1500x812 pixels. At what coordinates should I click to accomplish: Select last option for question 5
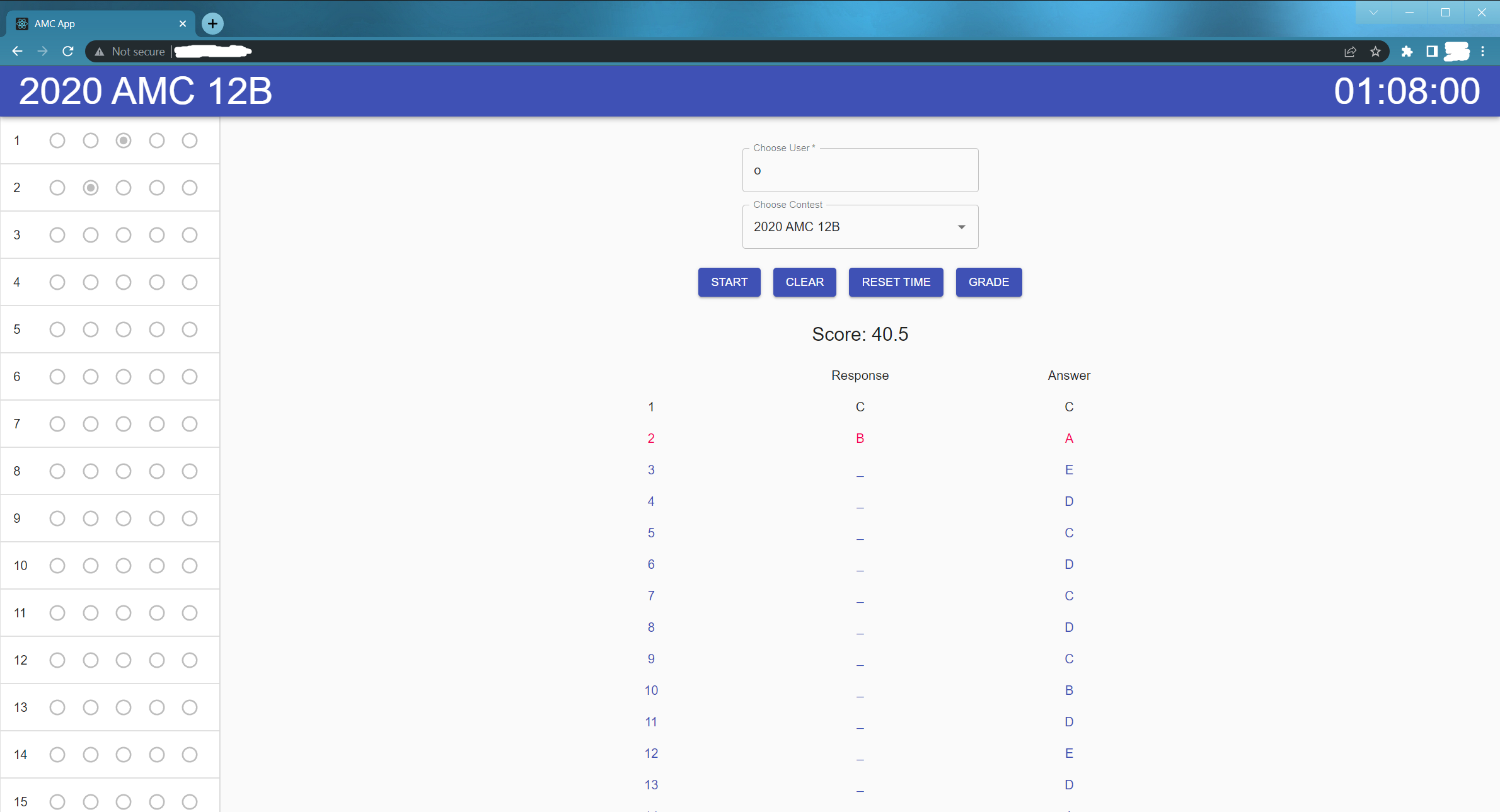click(190, 329)
